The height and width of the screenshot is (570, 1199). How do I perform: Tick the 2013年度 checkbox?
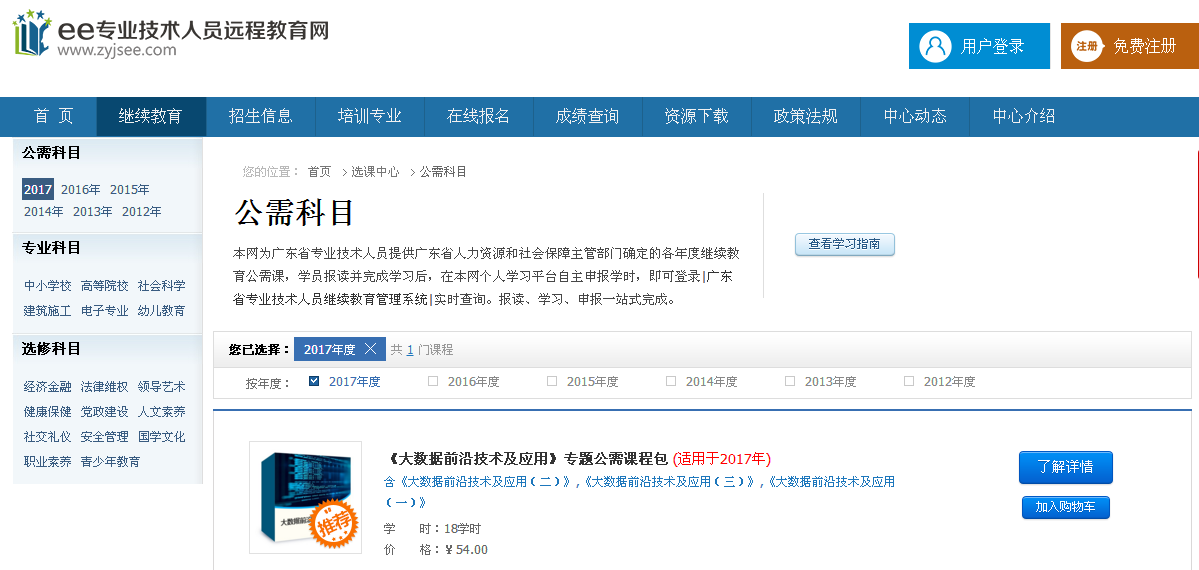point(790,381)
